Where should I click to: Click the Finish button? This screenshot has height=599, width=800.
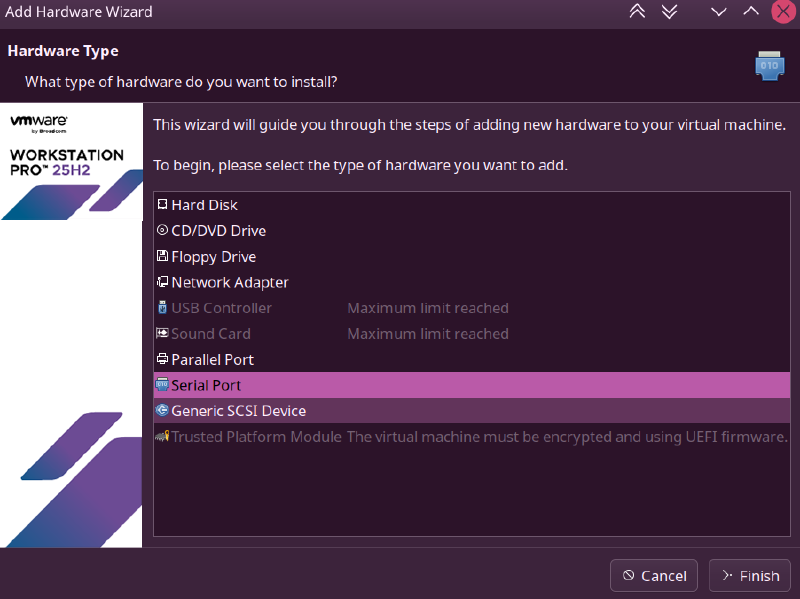click(749, 575)
